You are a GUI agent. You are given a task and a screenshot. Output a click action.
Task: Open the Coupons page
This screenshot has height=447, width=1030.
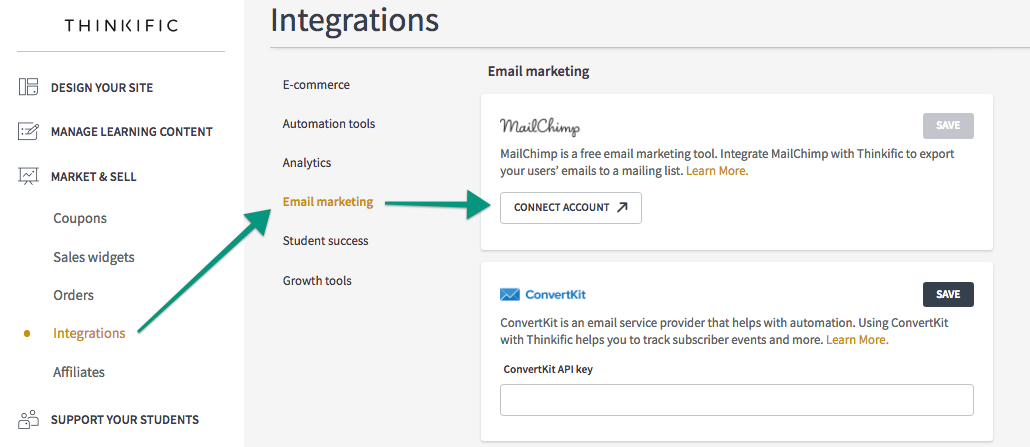coord(79,218)
